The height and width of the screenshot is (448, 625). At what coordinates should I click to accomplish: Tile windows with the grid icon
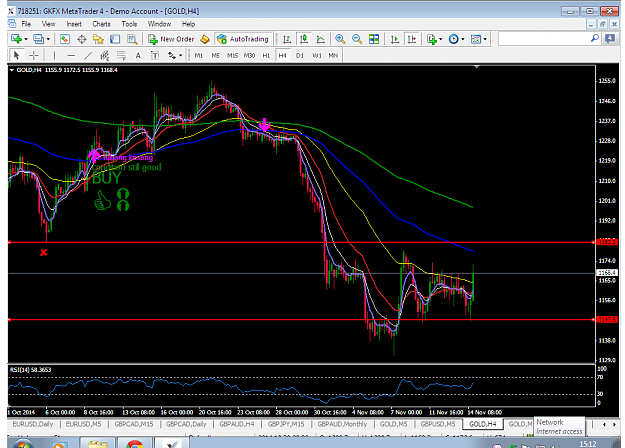tap(374, 39)
